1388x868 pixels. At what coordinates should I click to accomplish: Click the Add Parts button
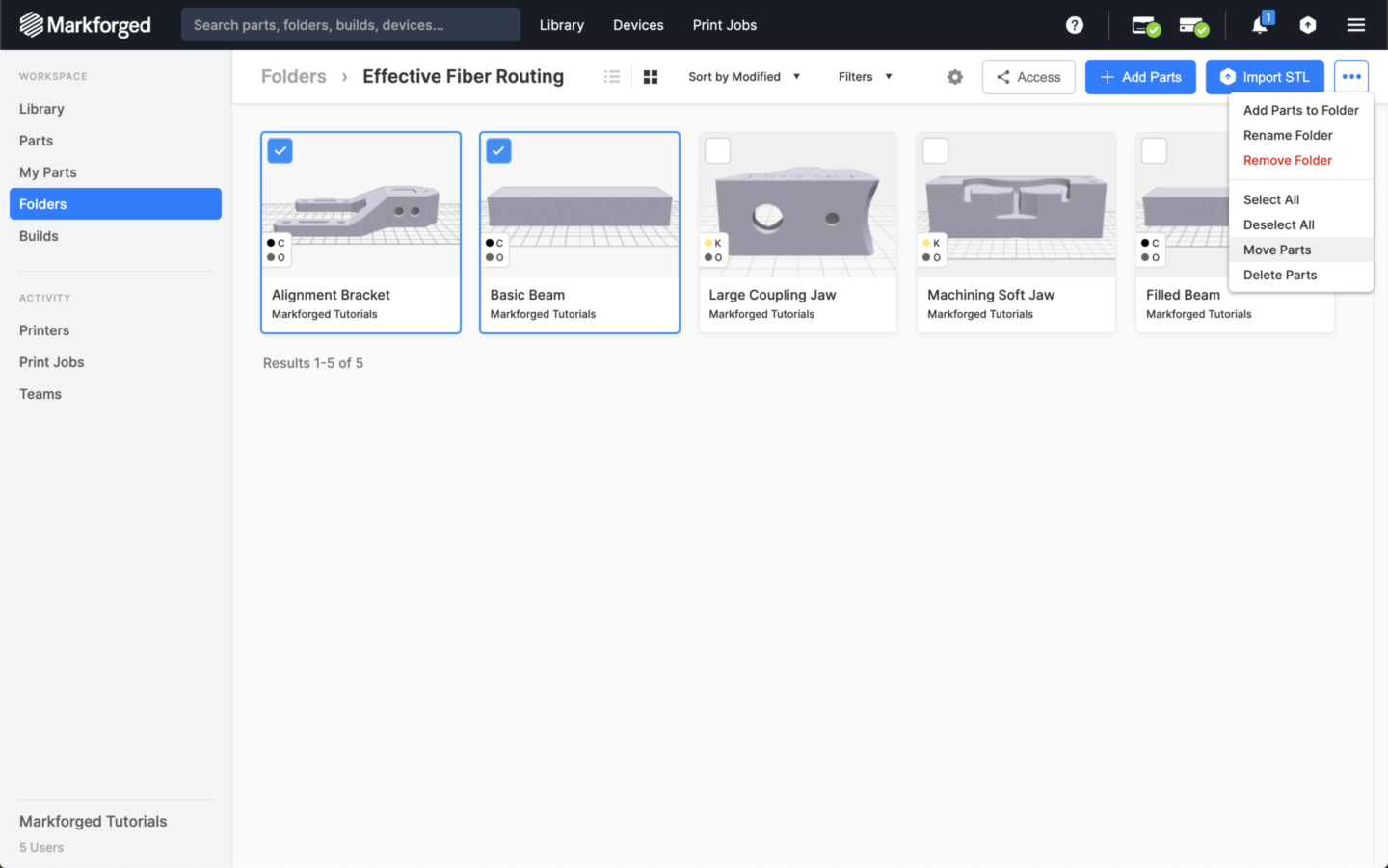tap(1140, 77)
